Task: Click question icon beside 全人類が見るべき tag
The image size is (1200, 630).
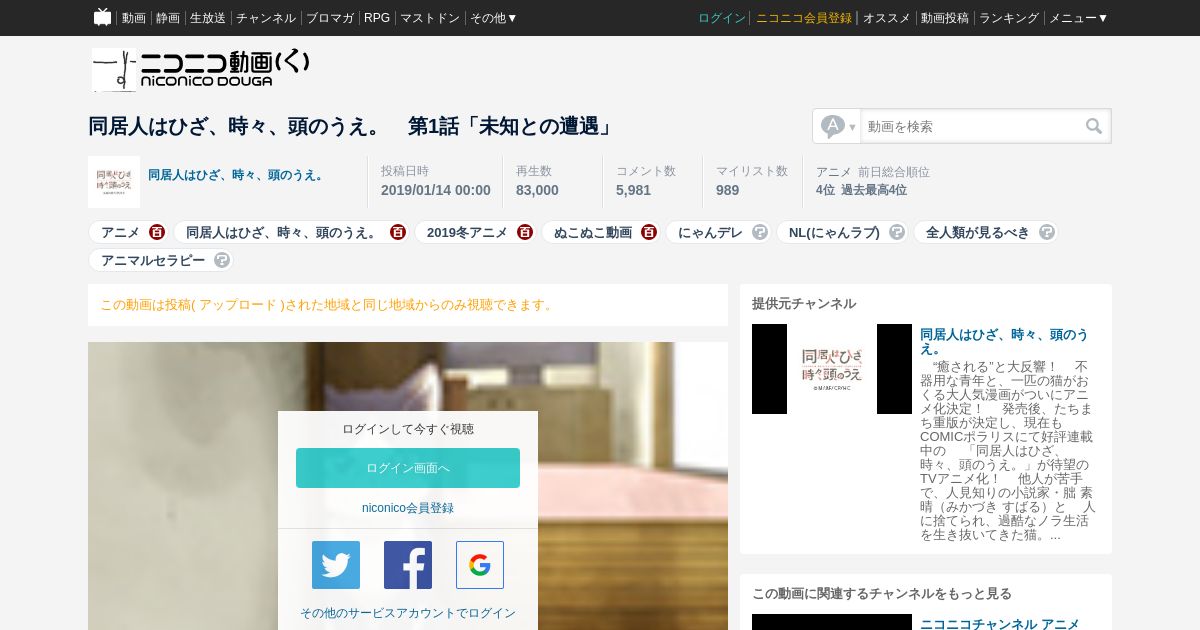Action: coord(1047,232)
